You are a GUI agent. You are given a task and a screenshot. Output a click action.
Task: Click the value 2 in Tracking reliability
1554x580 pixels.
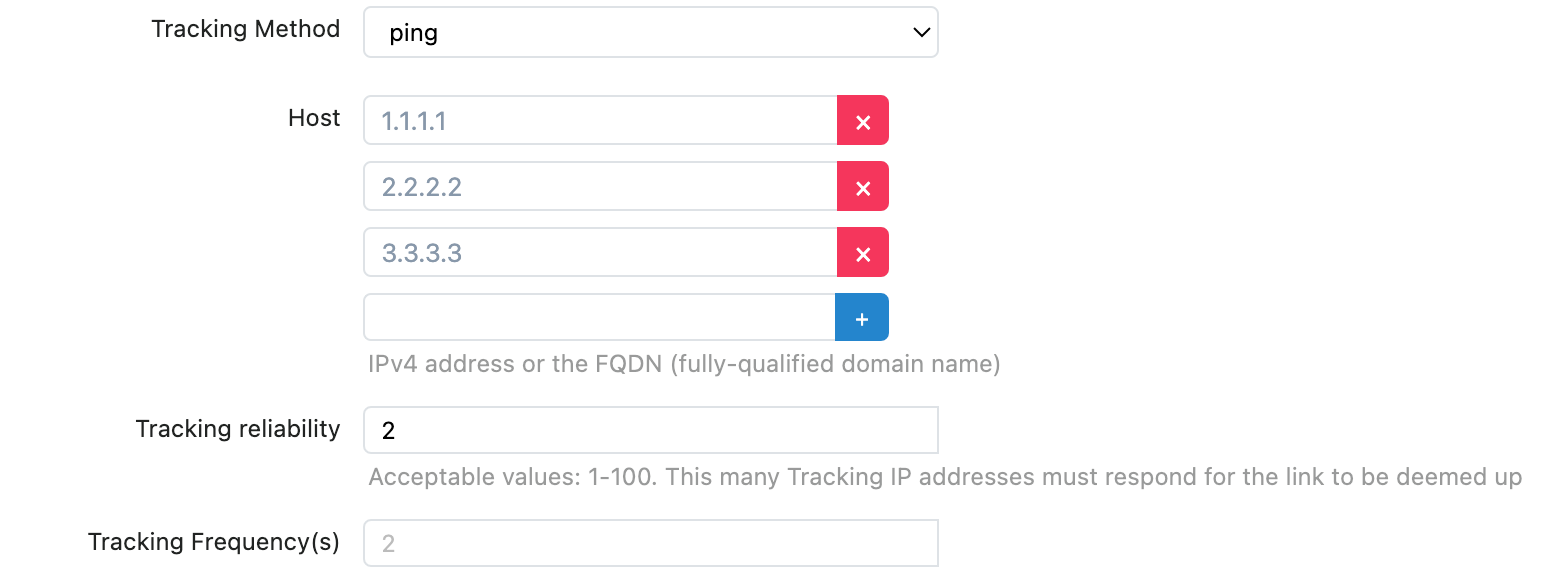click(x=389, y=431)
